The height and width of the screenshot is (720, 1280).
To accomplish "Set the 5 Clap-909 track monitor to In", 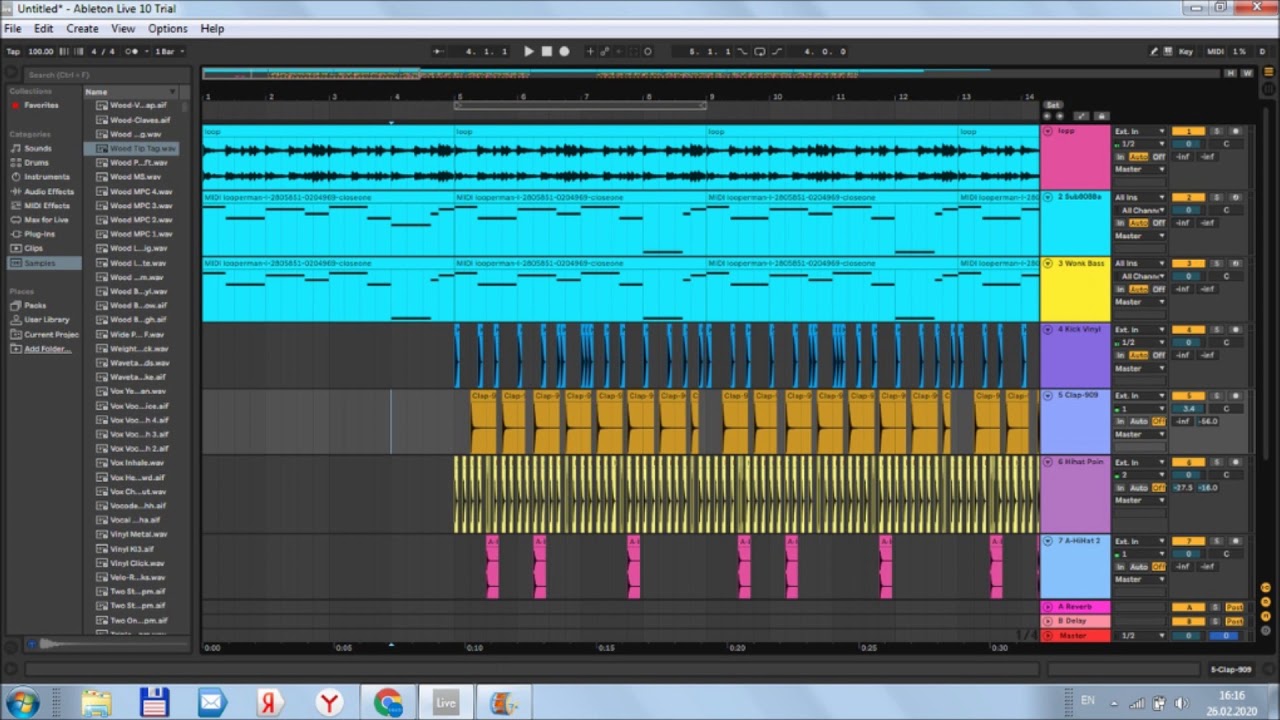I will coord(1120,421).
